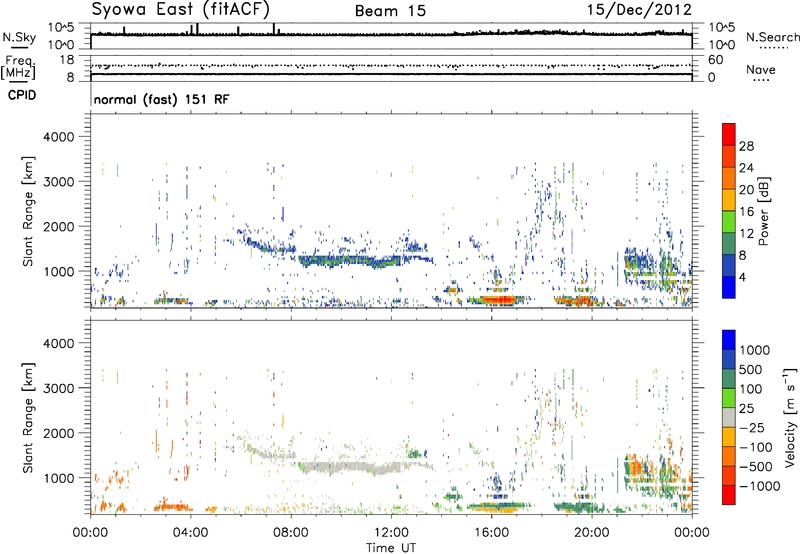Click the '08:00' time axis tick label
Screen dimensions: 800x554
[x=291, y=533]
